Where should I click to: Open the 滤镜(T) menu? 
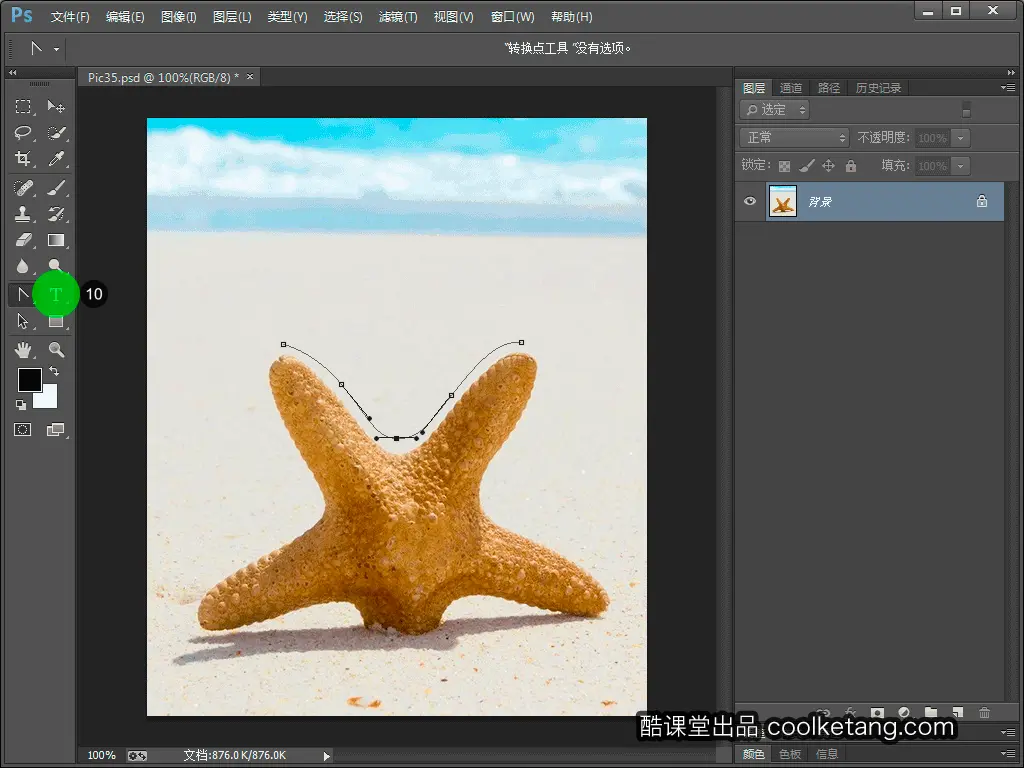[x=398, y=17]
